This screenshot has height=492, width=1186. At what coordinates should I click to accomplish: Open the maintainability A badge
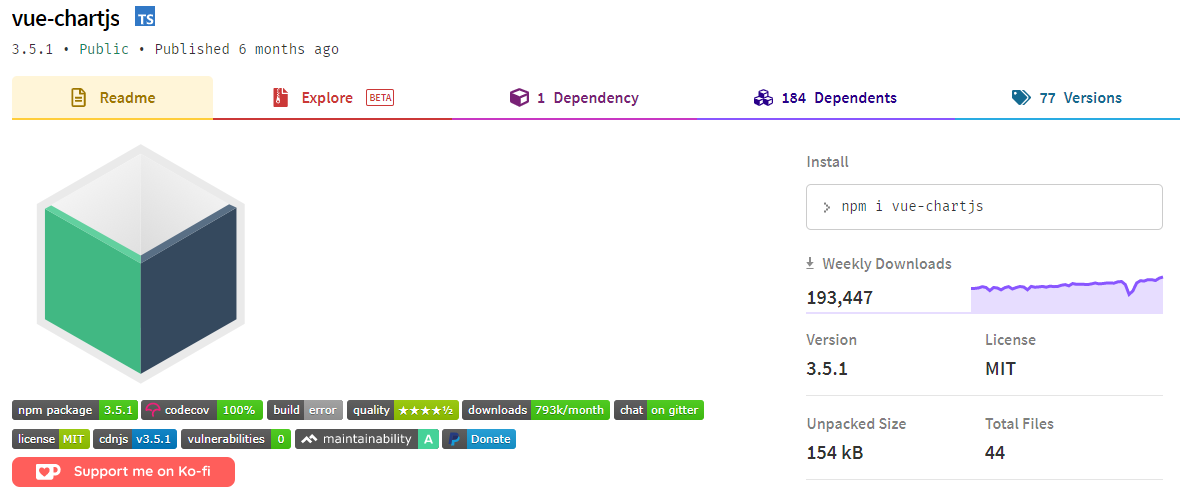tap(367, 439)
